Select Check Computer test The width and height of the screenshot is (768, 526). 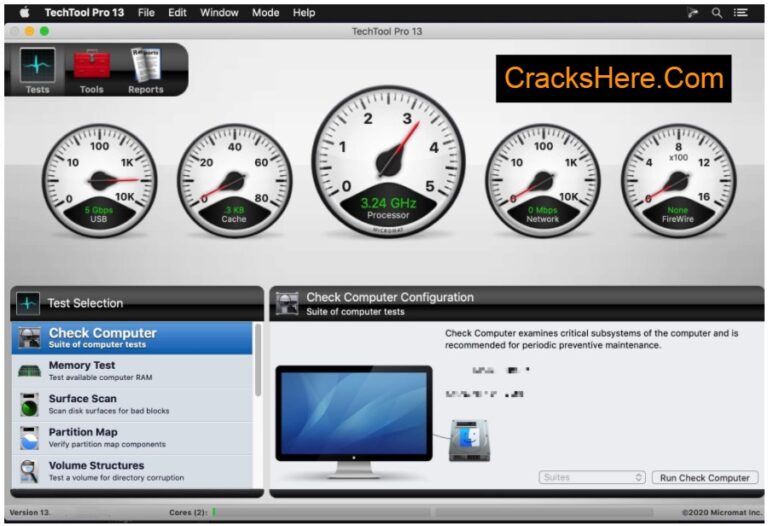[x=132, y=338]
